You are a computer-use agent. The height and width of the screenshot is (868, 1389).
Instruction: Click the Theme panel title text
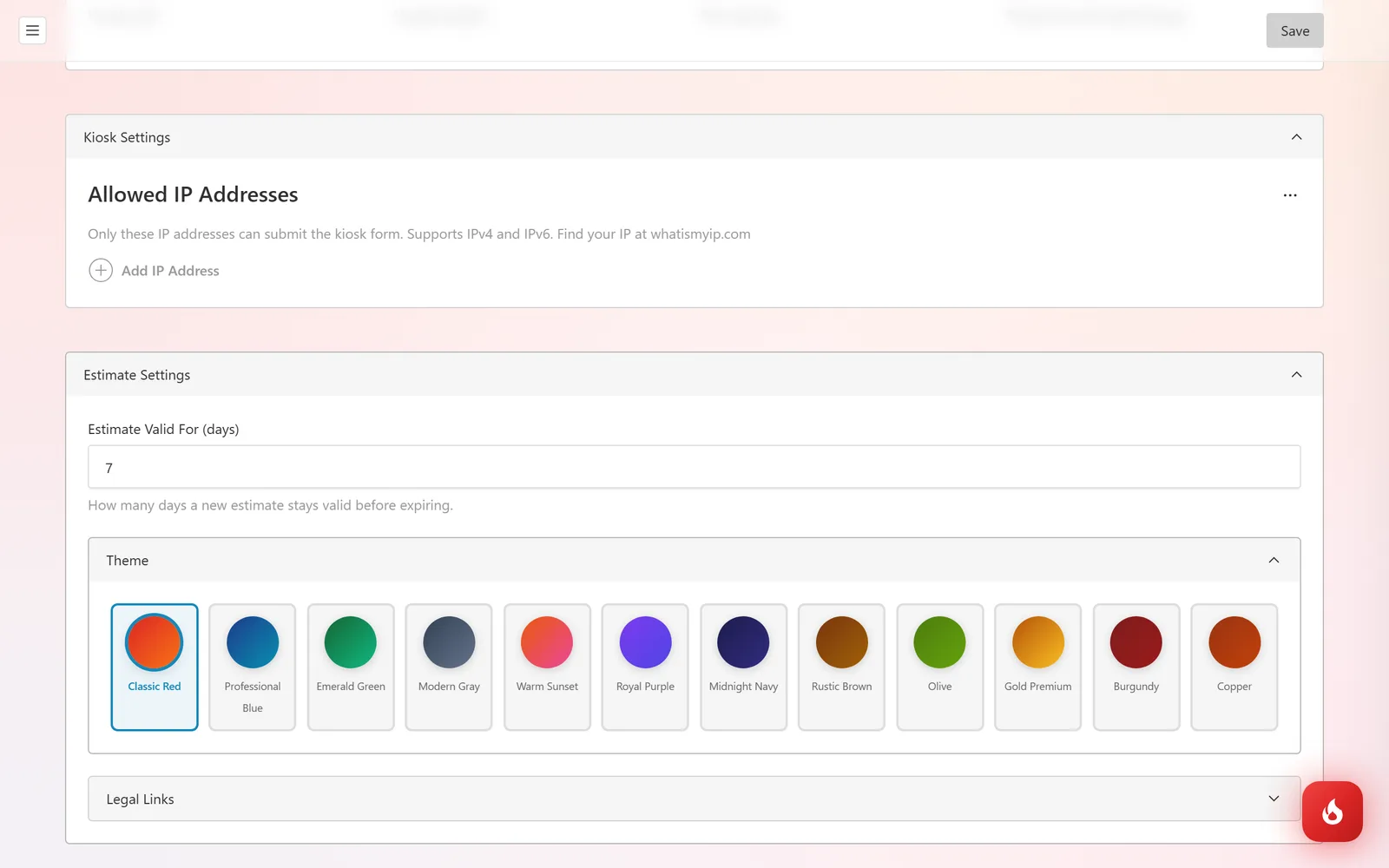(127, 561)
